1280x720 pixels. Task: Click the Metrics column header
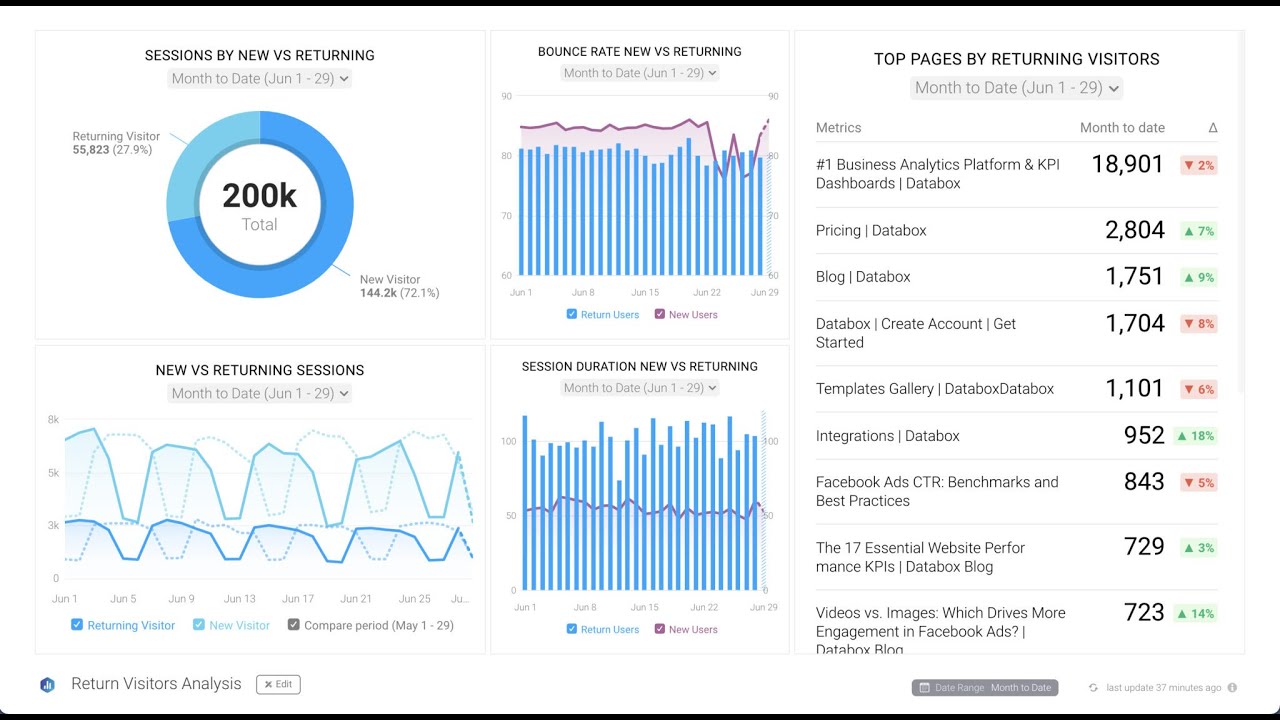838,128
